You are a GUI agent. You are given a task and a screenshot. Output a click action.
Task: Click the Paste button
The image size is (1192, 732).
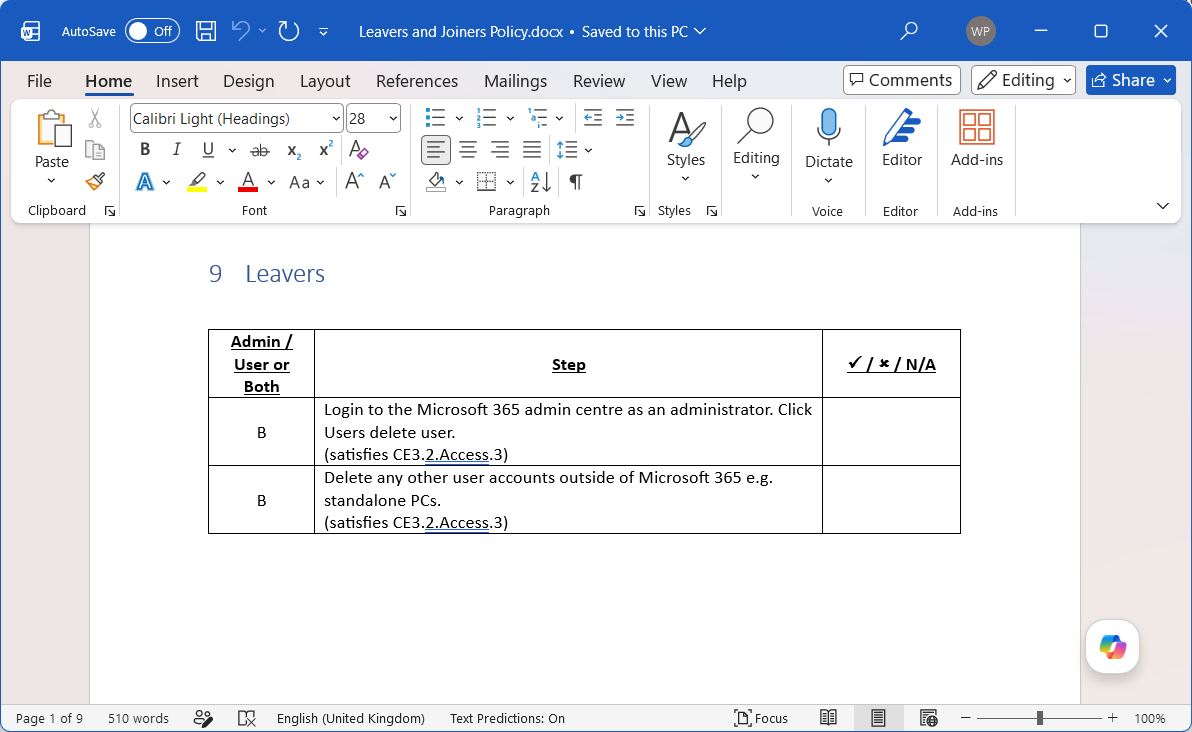(52, 137)
